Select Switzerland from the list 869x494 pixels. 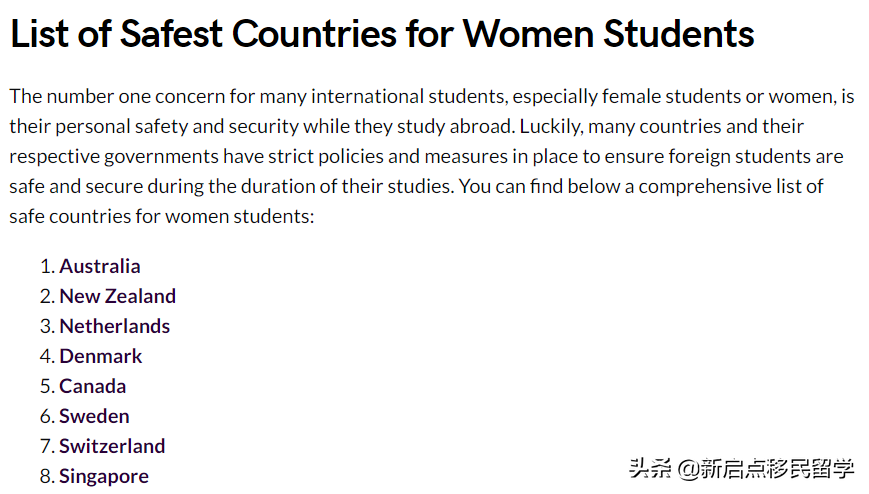(112, 446)
